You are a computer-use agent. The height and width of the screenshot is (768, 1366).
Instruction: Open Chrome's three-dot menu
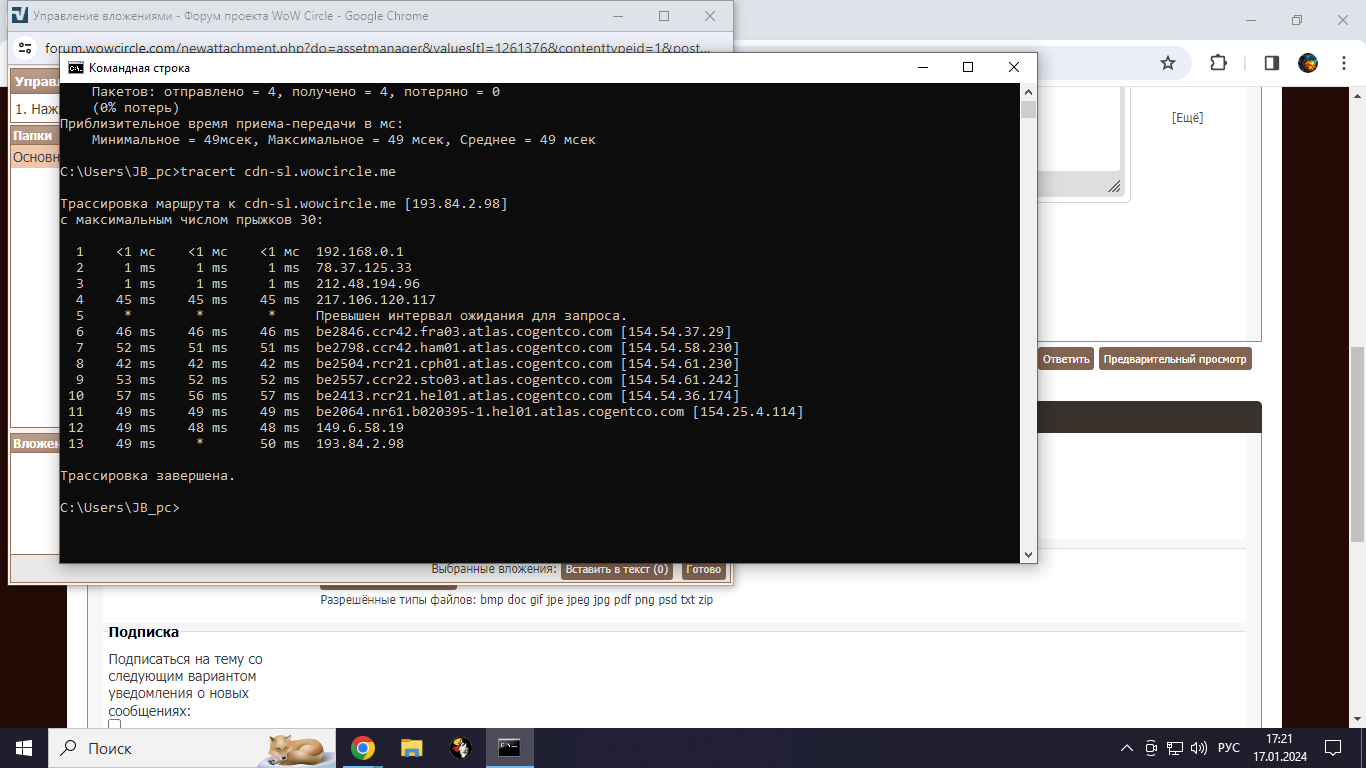point(1344,63)
